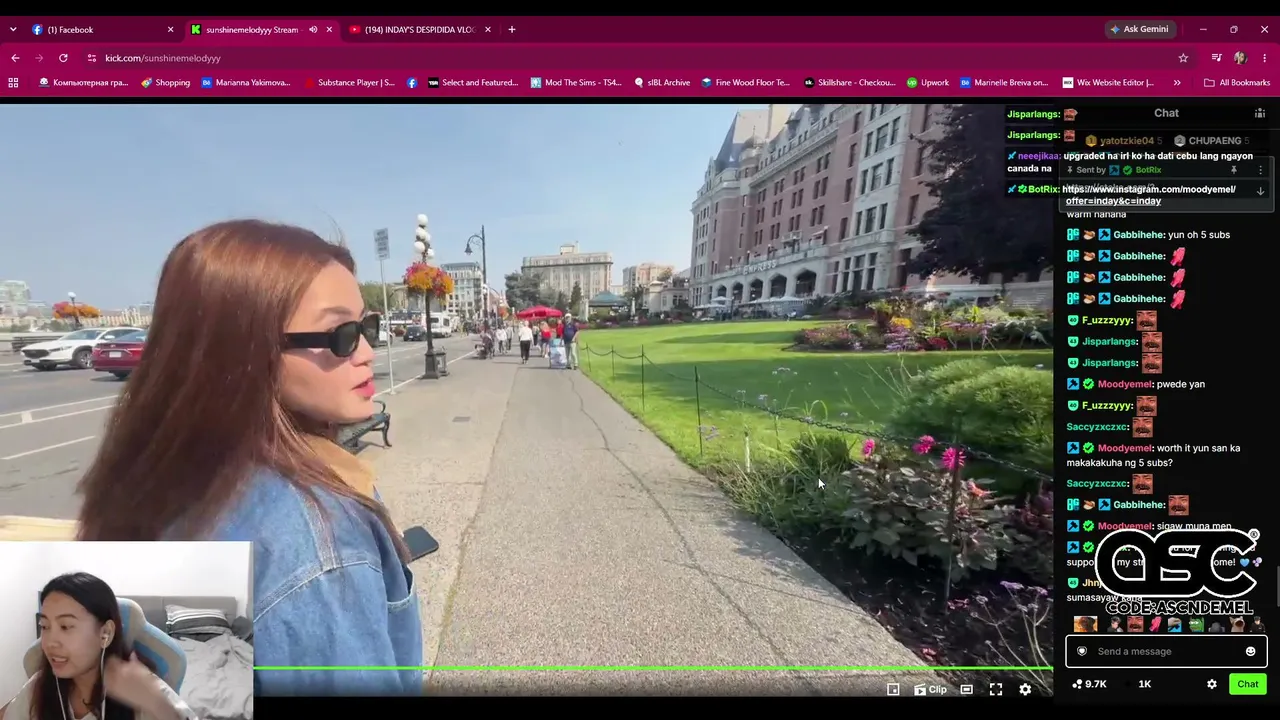Create a clip with the Clip button

[x=930, y=689]
